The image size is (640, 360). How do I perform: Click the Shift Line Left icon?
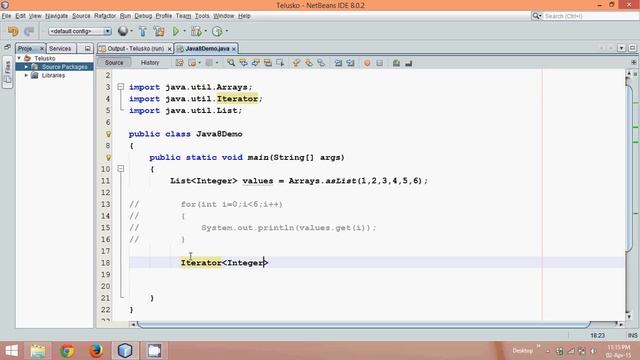pos(338,62)
